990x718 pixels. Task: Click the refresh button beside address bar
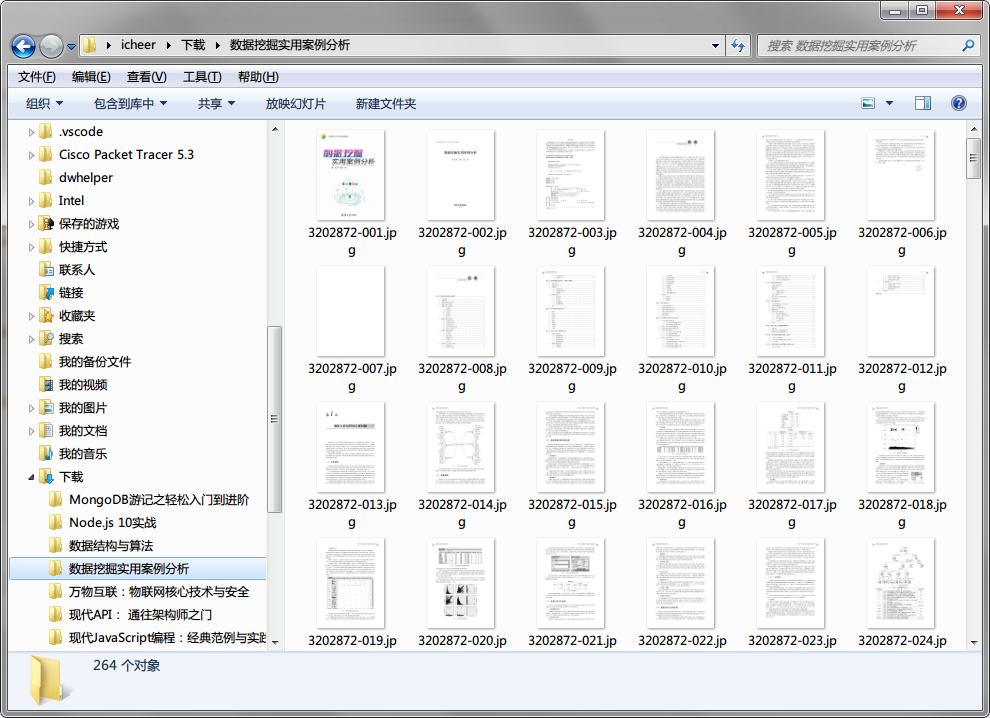coord(739,46)
